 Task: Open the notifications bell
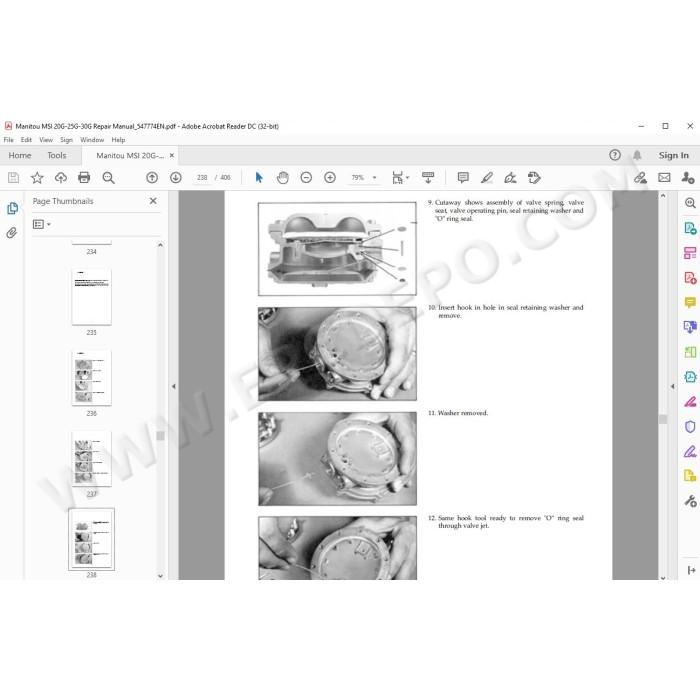point(637,155)
